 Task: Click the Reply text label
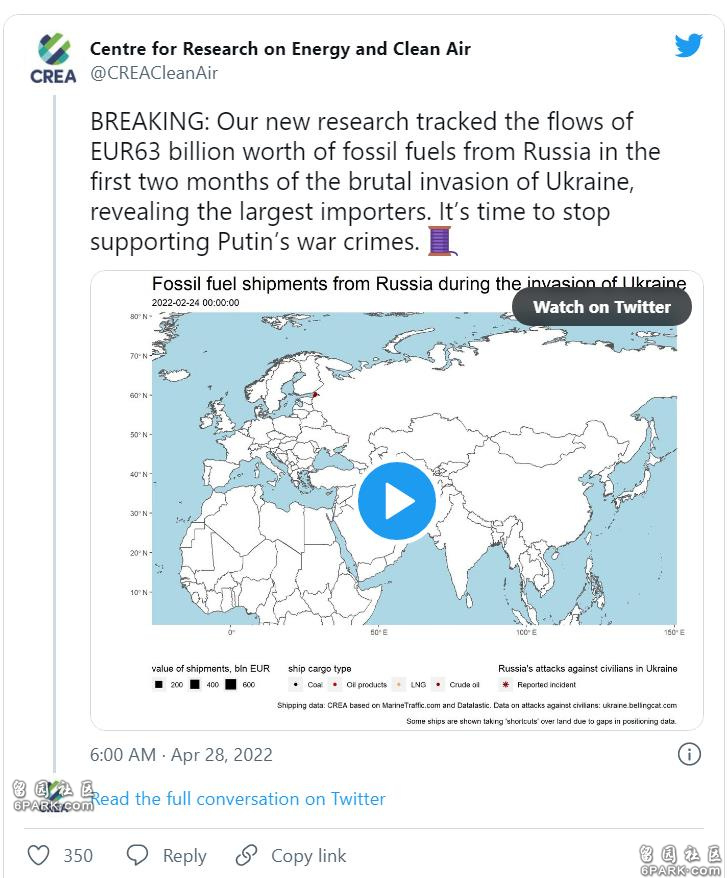(184, 856)
